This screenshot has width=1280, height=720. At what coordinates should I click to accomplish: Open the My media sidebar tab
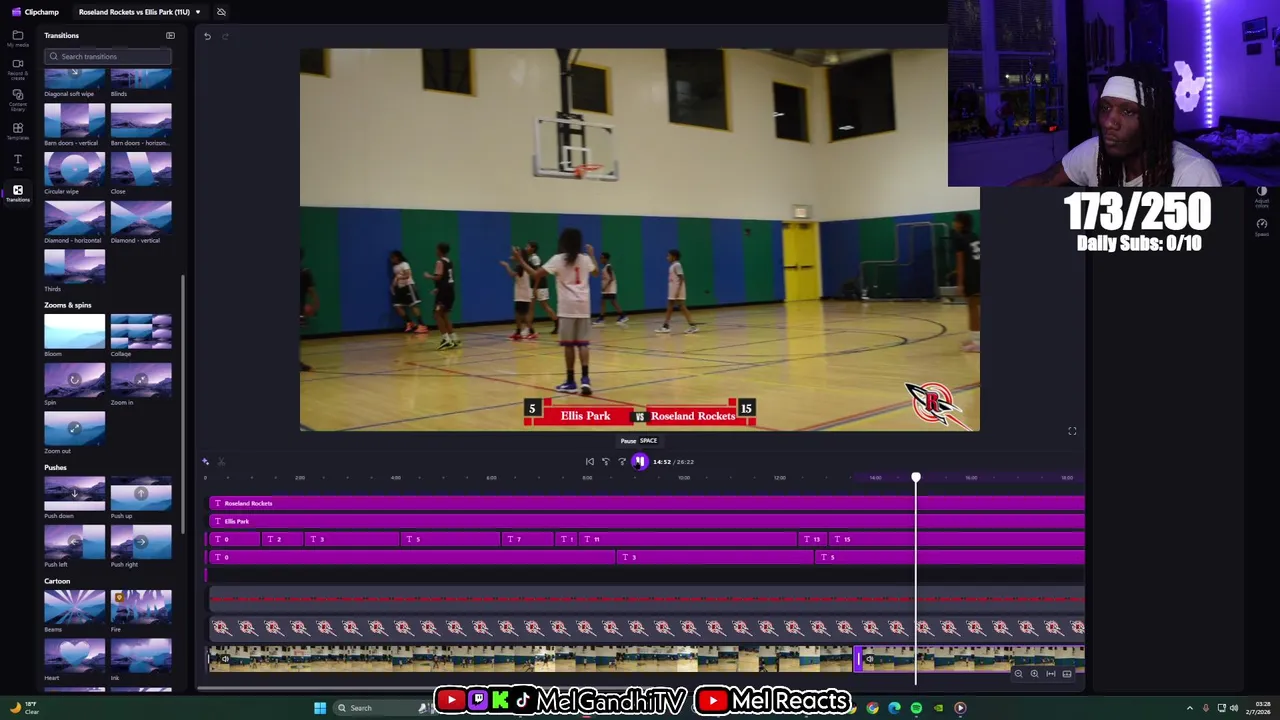coord(17,38)
